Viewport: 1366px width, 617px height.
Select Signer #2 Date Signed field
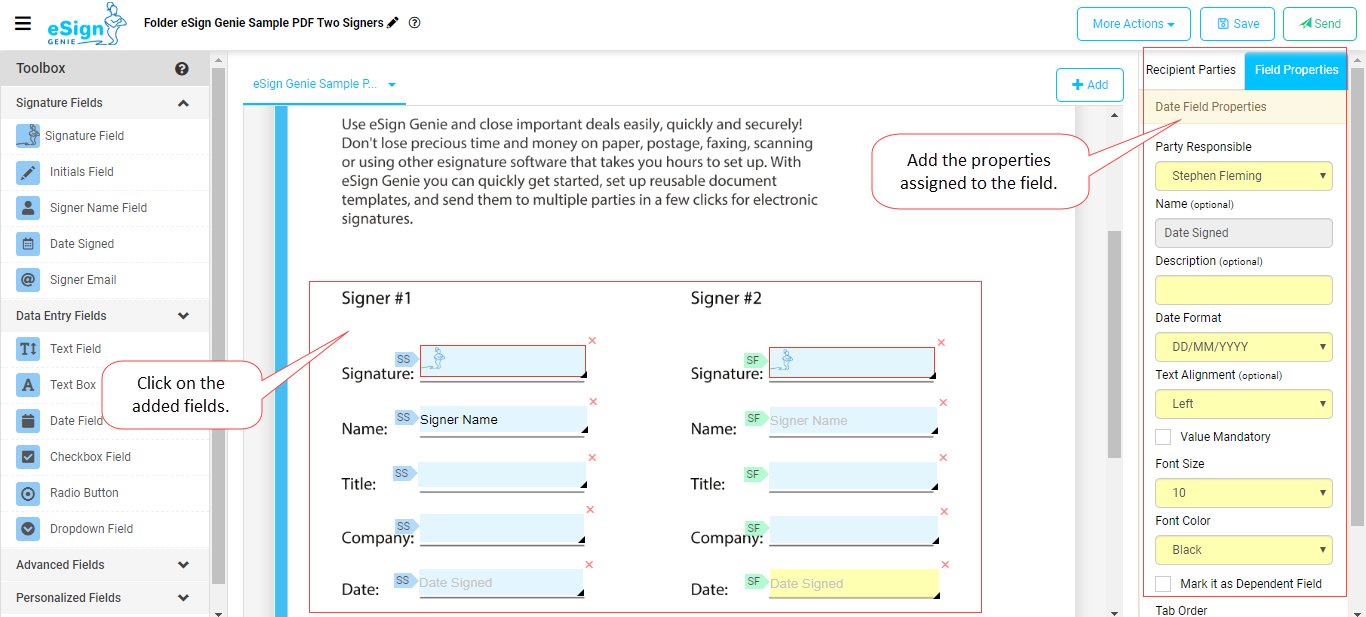855,584
